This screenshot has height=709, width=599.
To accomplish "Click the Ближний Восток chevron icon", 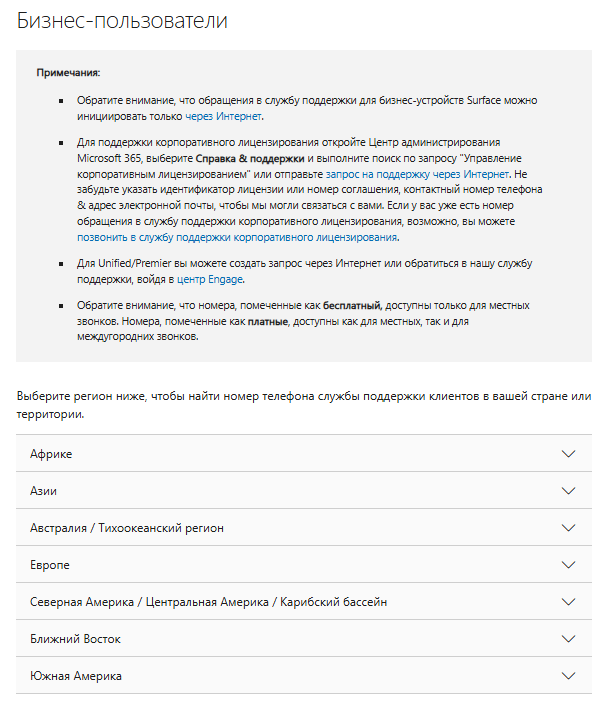I will pos(568,638).
